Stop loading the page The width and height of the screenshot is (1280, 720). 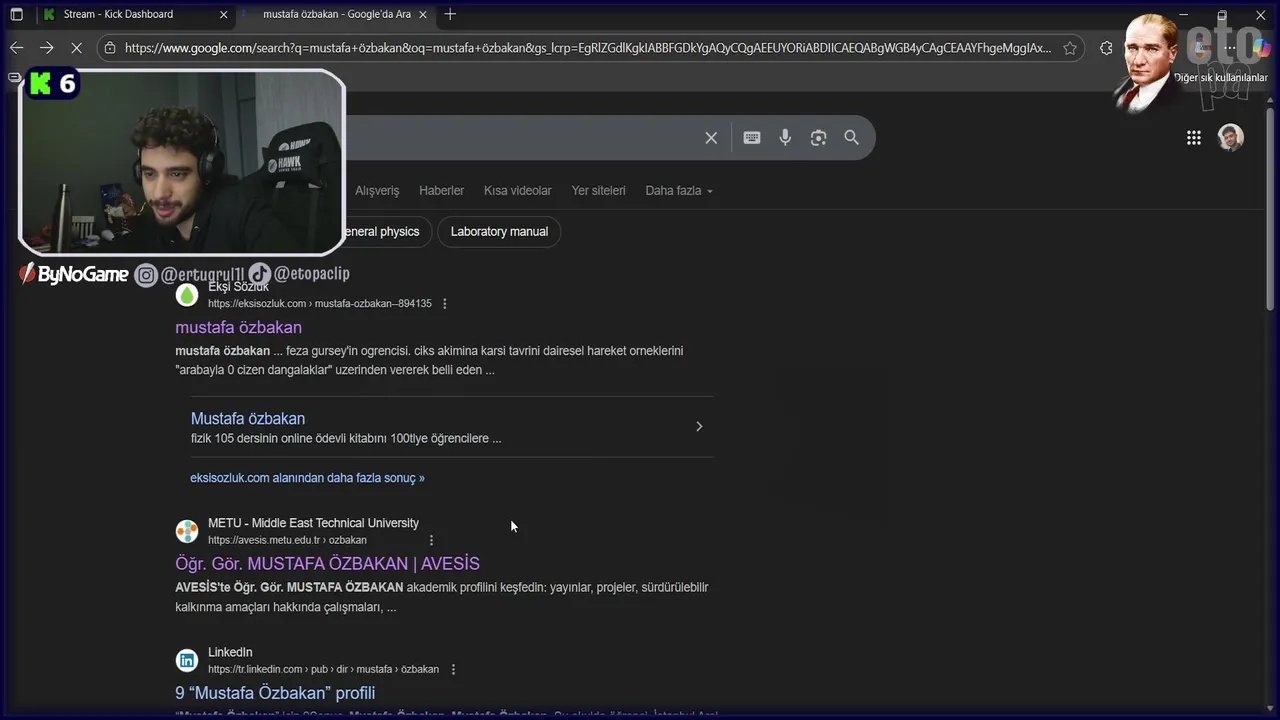[x=77, y=48]
